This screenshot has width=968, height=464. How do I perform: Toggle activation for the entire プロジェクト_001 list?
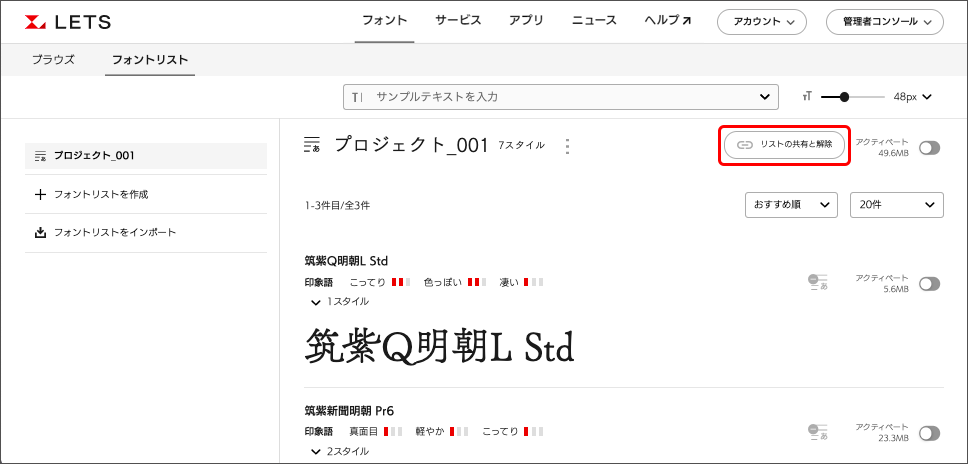pyautogui.click(x=929, y=147)
